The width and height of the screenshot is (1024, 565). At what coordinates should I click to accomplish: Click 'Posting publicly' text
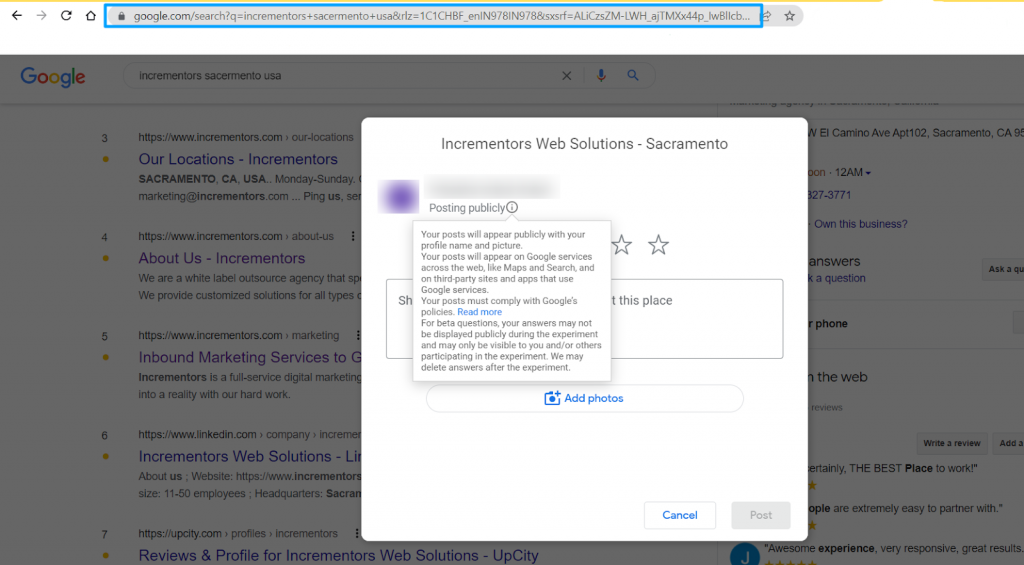click(467, 208)
